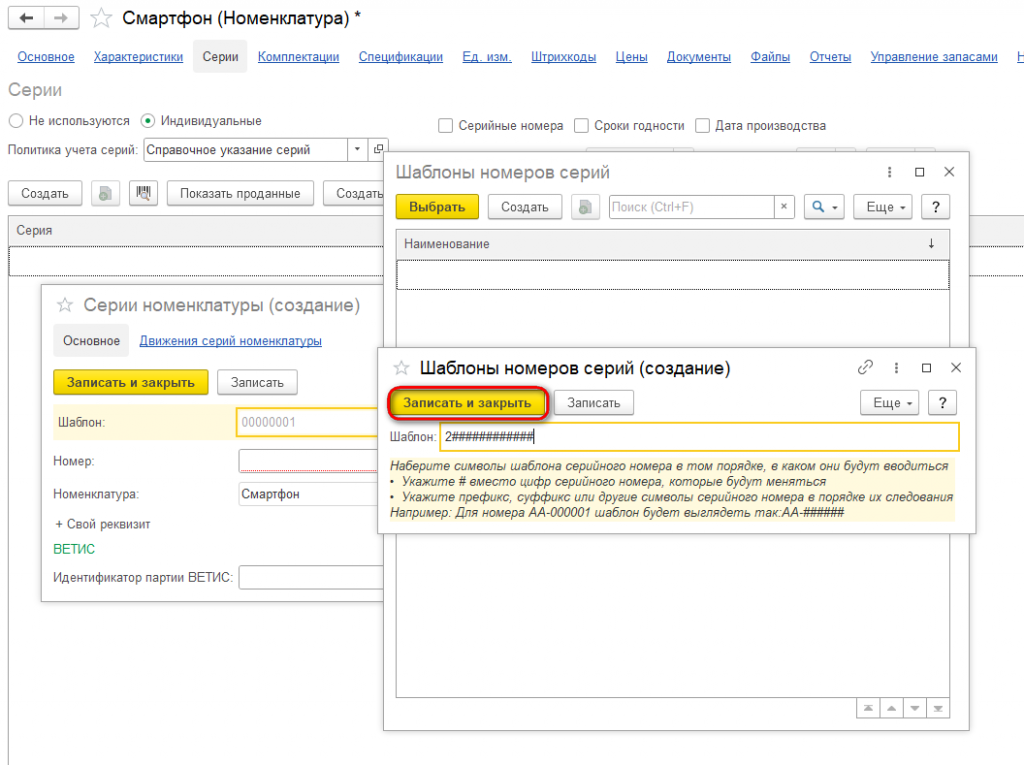Move up one row in the templates list
Screen dimensions: 1024x765
point(891,708)
